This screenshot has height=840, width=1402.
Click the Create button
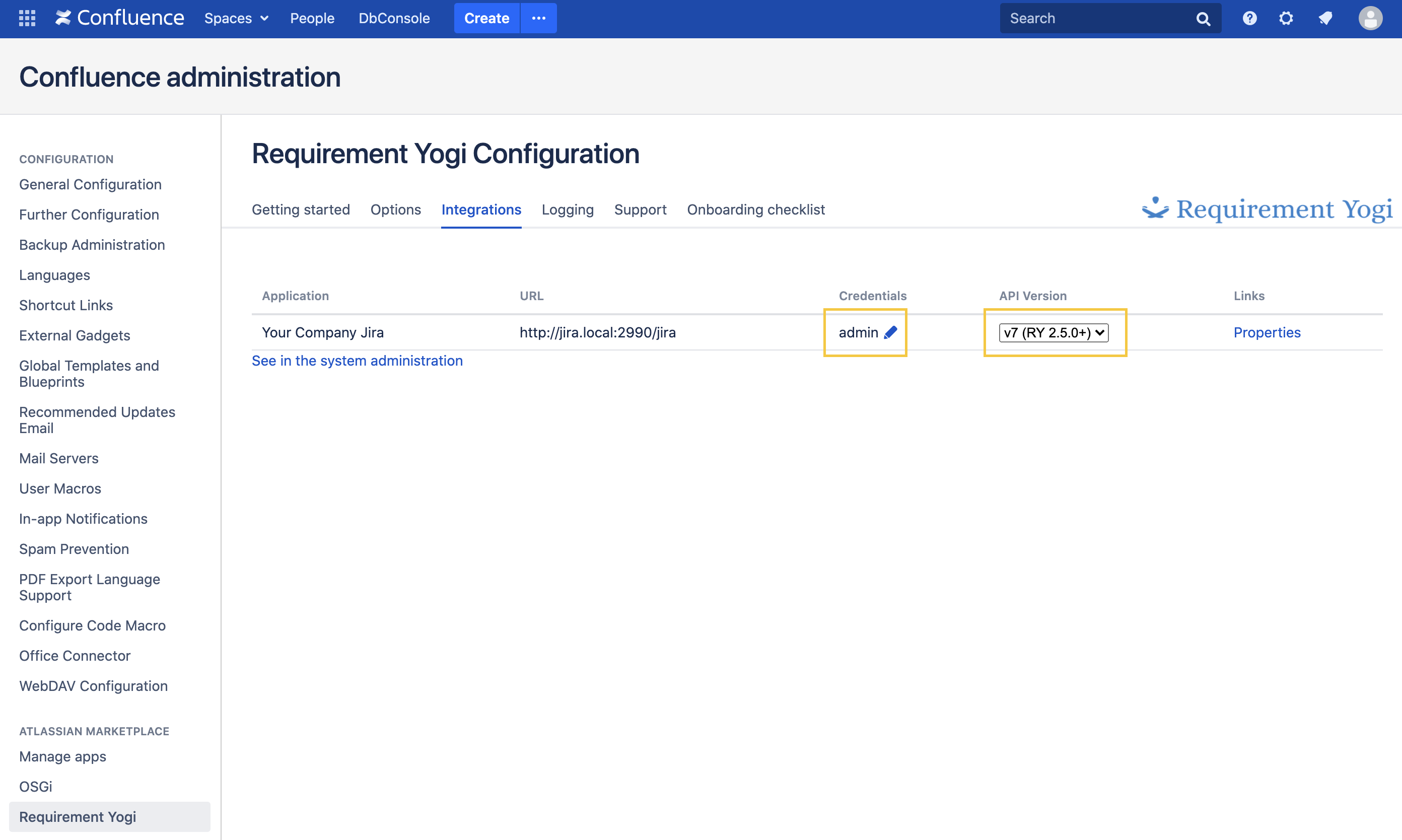pyautogui.click(x=486, y=18)
